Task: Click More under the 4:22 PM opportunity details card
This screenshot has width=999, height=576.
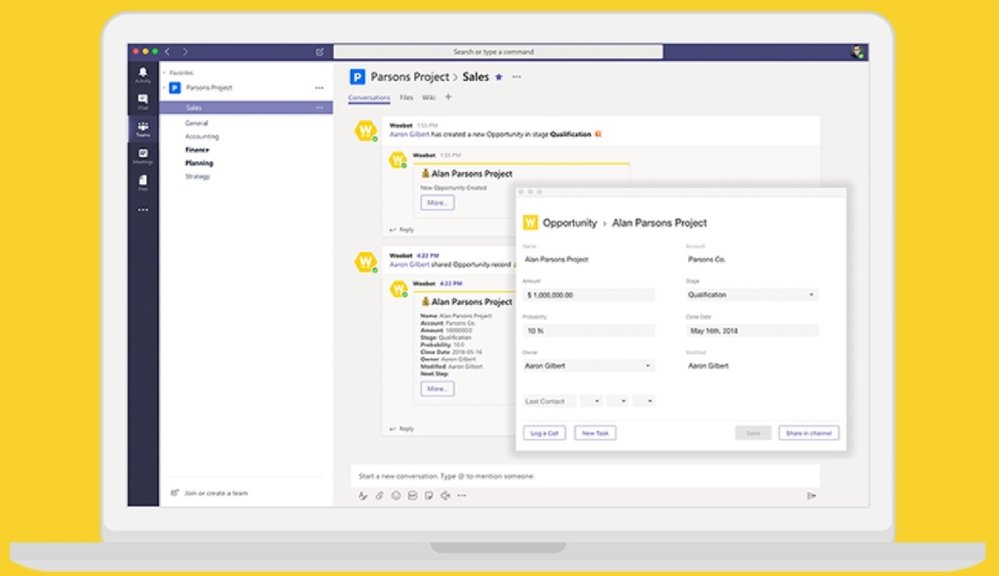Action: point(437,389)
